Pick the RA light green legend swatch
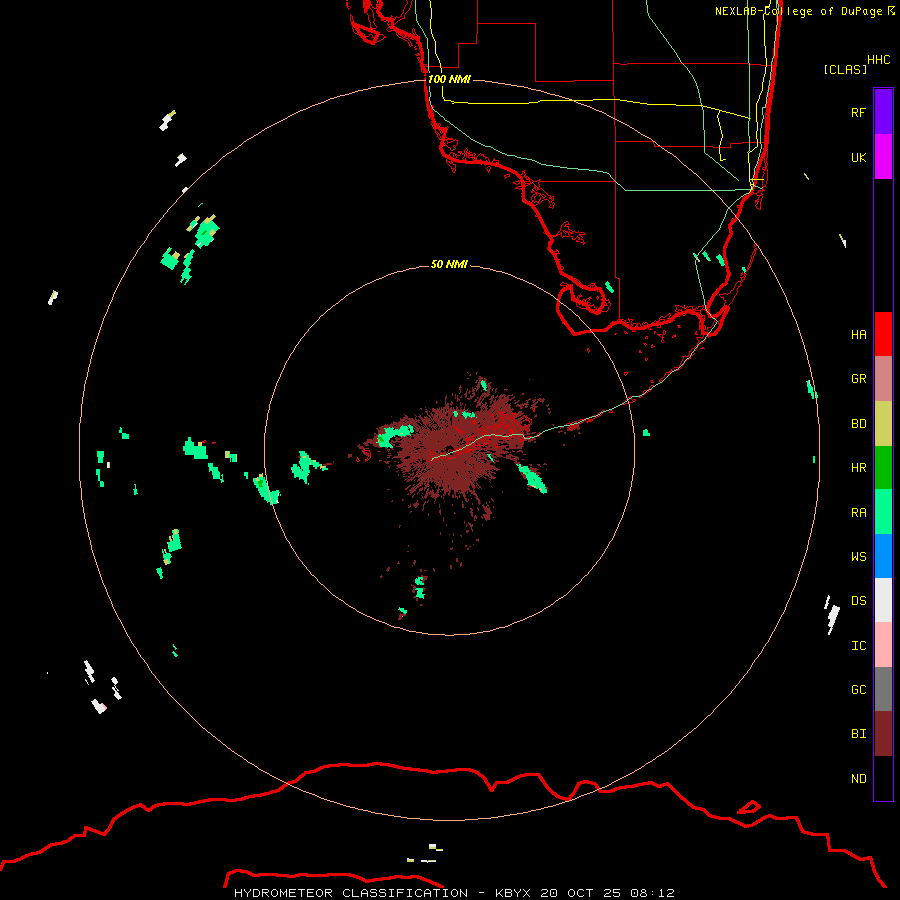 (x=883, y=512)
